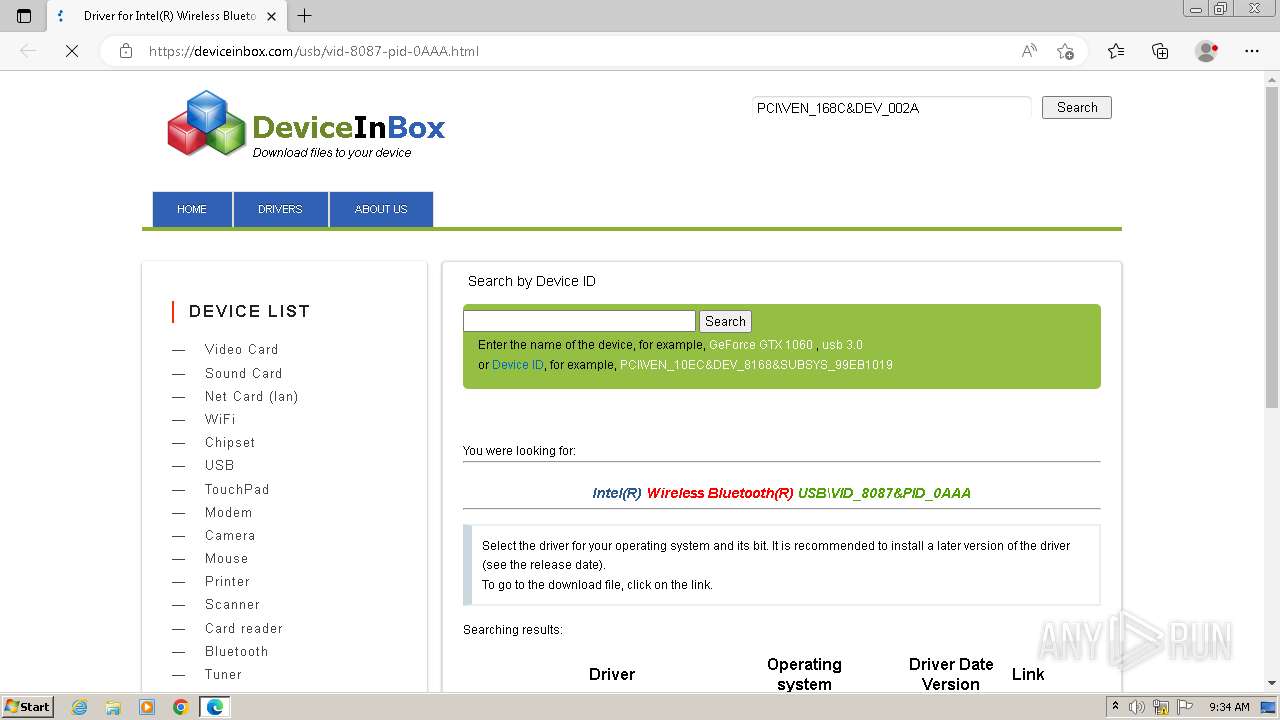This screenshot has width=1280, height=720.
Task: Open Tuner in device list
Action: pyautogui.click(x=224, y=674)
